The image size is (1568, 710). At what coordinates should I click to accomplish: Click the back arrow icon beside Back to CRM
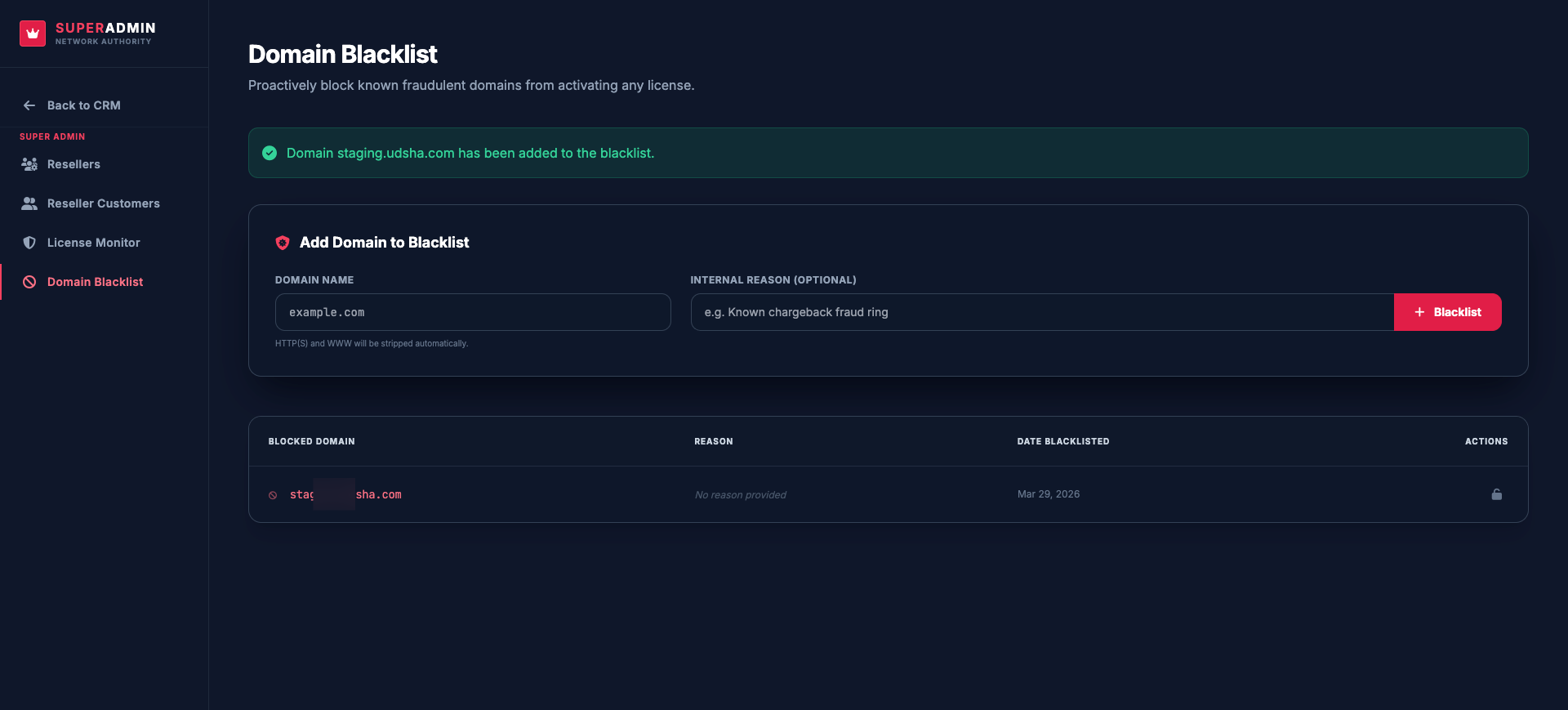pyautogui.click(x=29, y=105)
